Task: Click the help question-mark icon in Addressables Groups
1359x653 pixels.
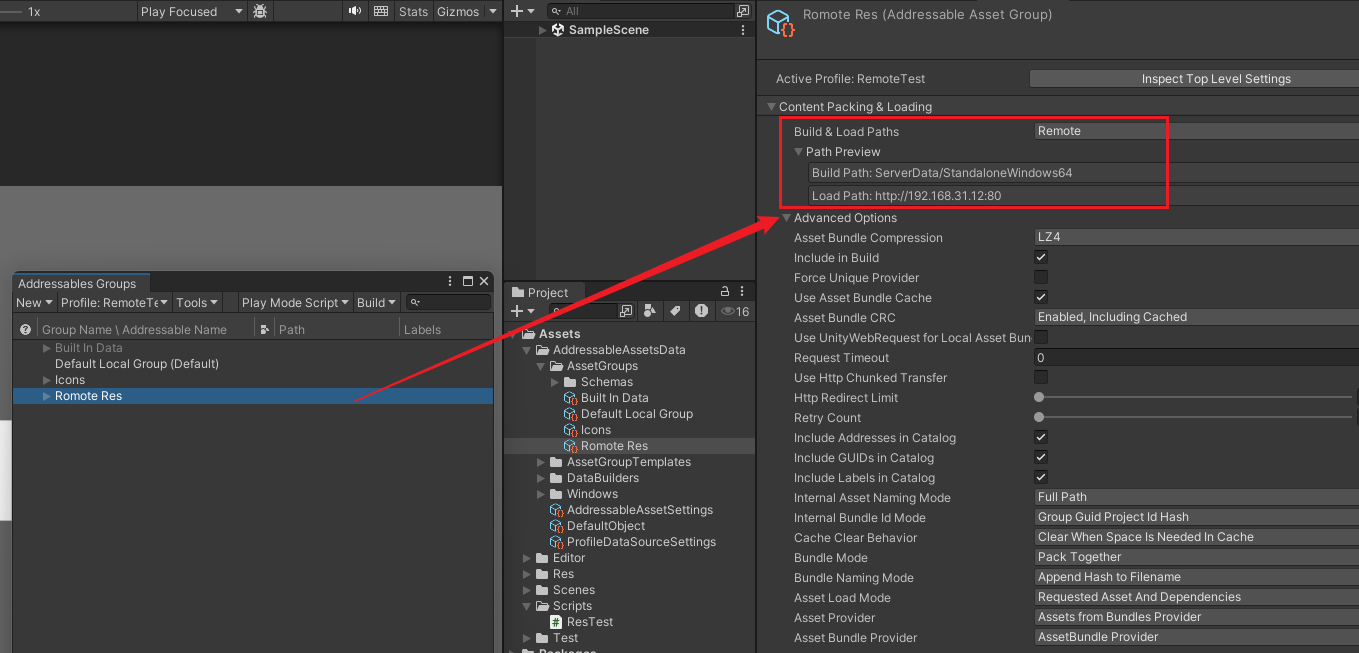Action: [x=26, y=329]
